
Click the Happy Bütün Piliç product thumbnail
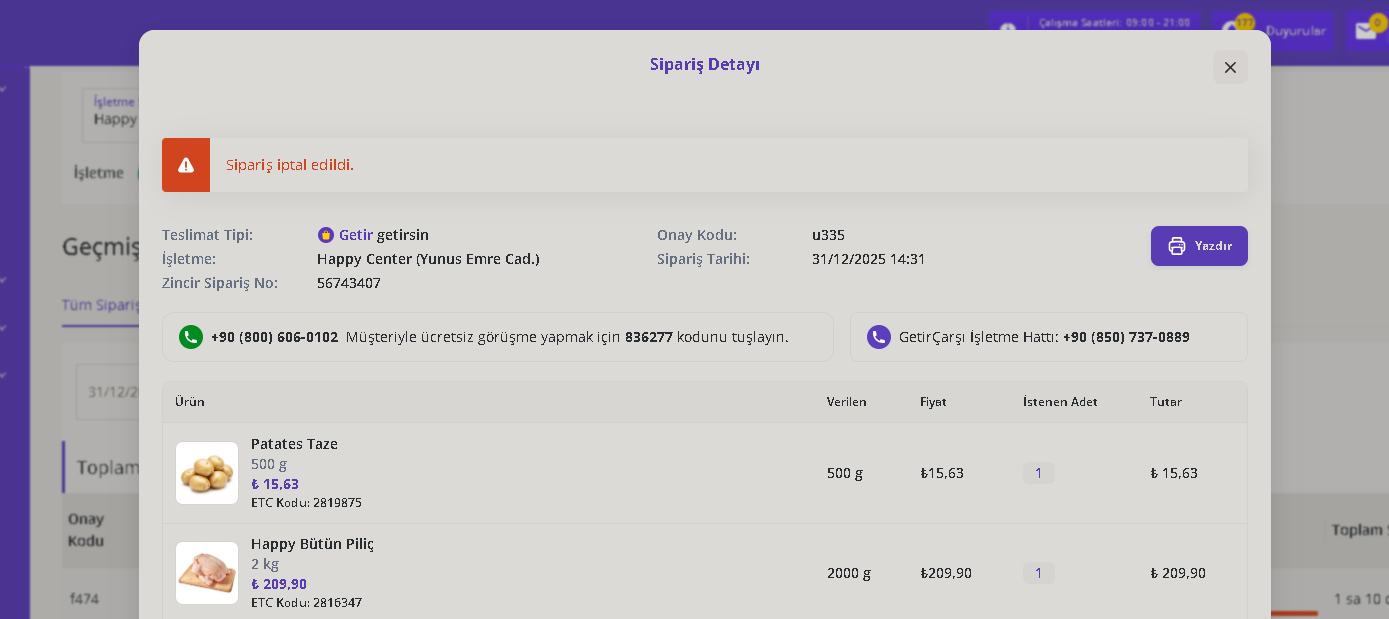(x=207, y=573)
